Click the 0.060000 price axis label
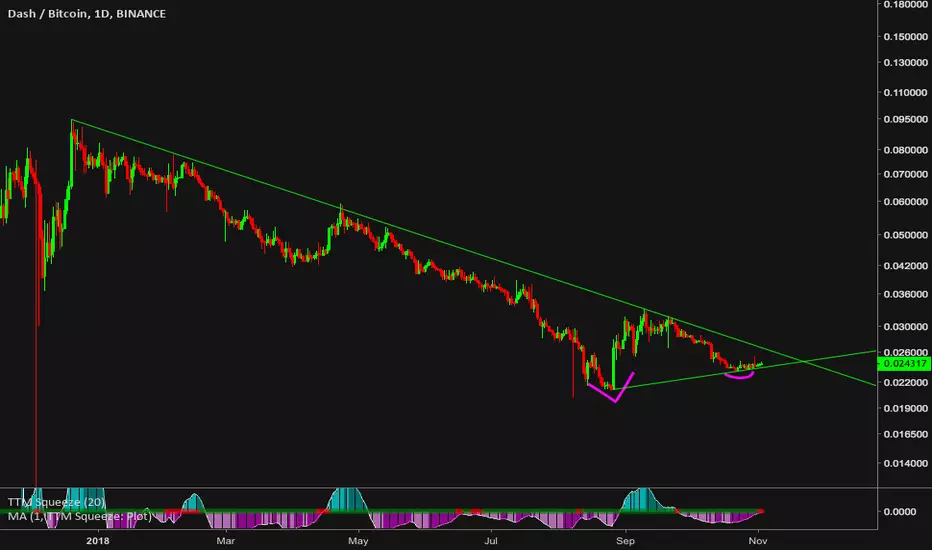 point(905,202)
